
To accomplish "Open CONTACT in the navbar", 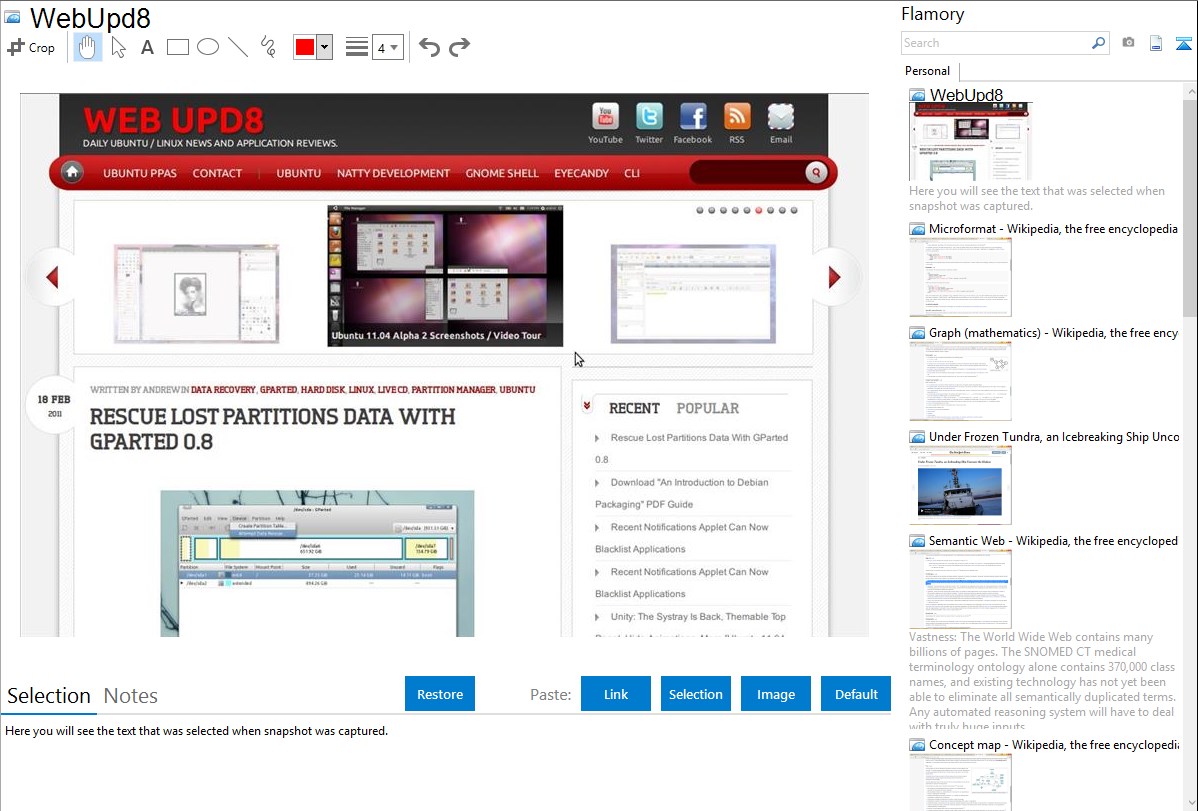I will (217, 174).
